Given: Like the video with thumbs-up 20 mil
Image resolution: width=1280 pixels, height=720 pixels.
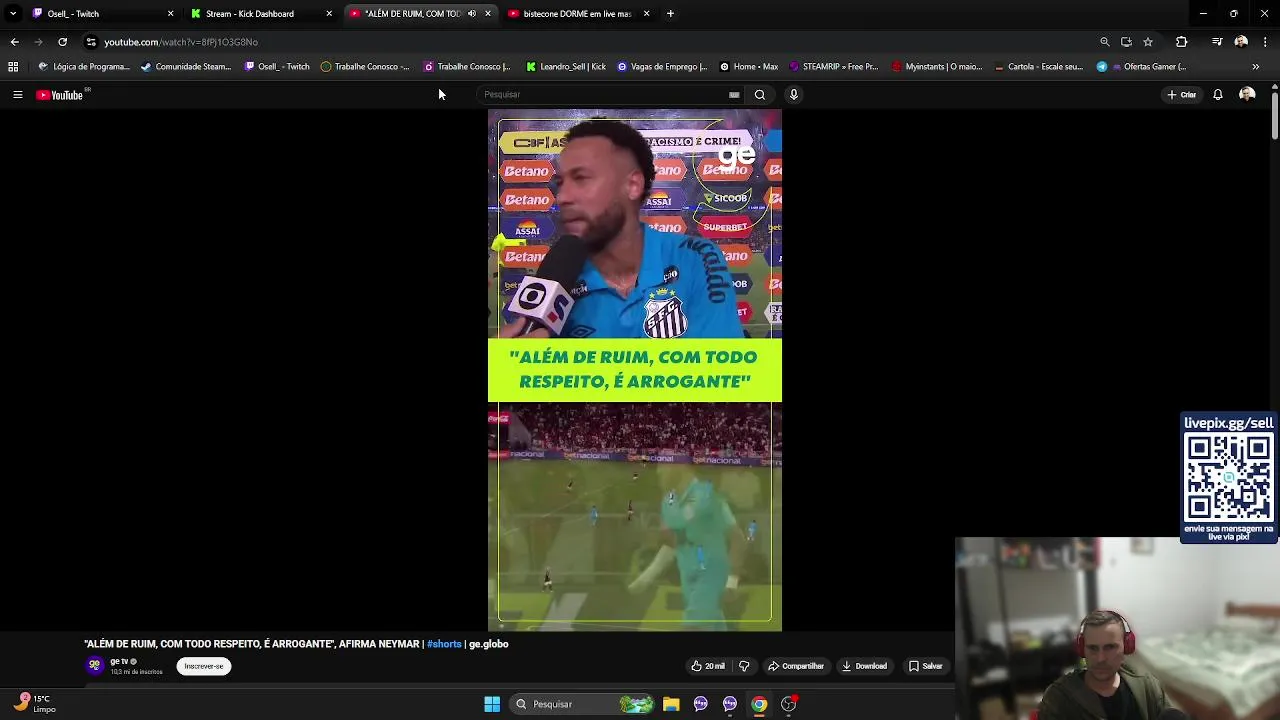Looking at the screenshot, I should point(708,666).
